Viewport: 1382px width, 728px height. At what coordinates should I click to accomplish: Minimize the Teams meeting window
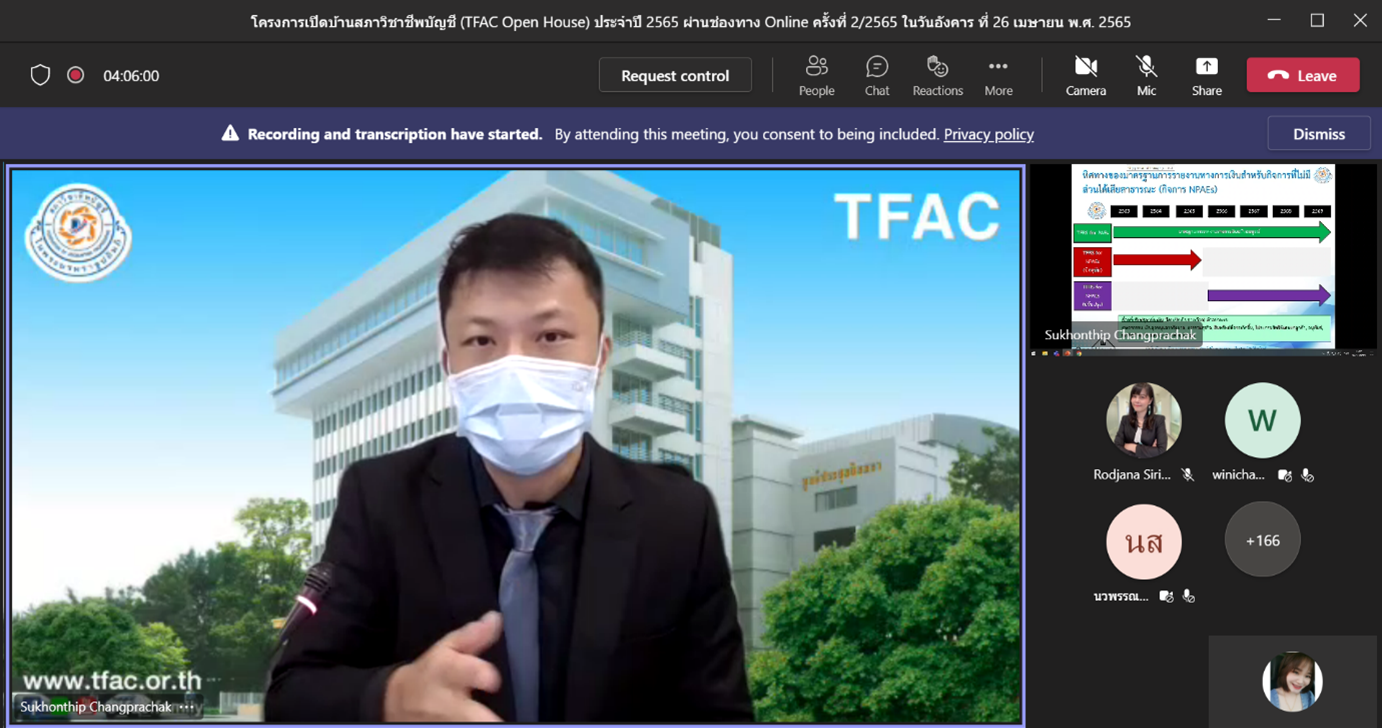[x=1274, y=20]
